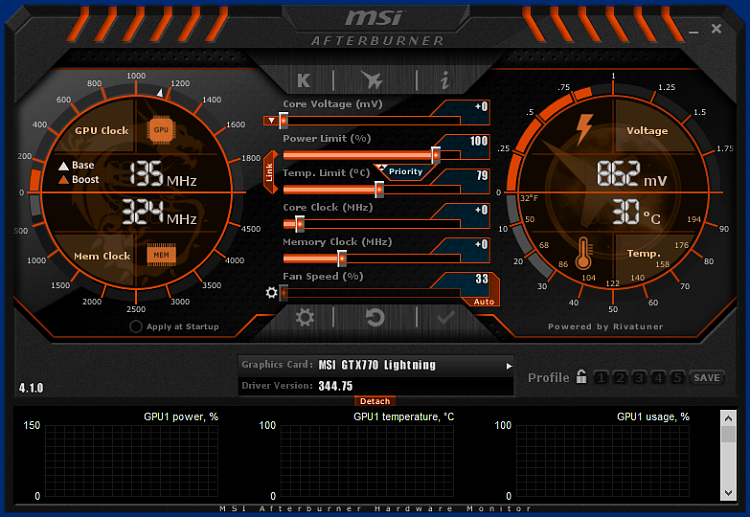Click the Power Limit slider handle

(436, 155)
